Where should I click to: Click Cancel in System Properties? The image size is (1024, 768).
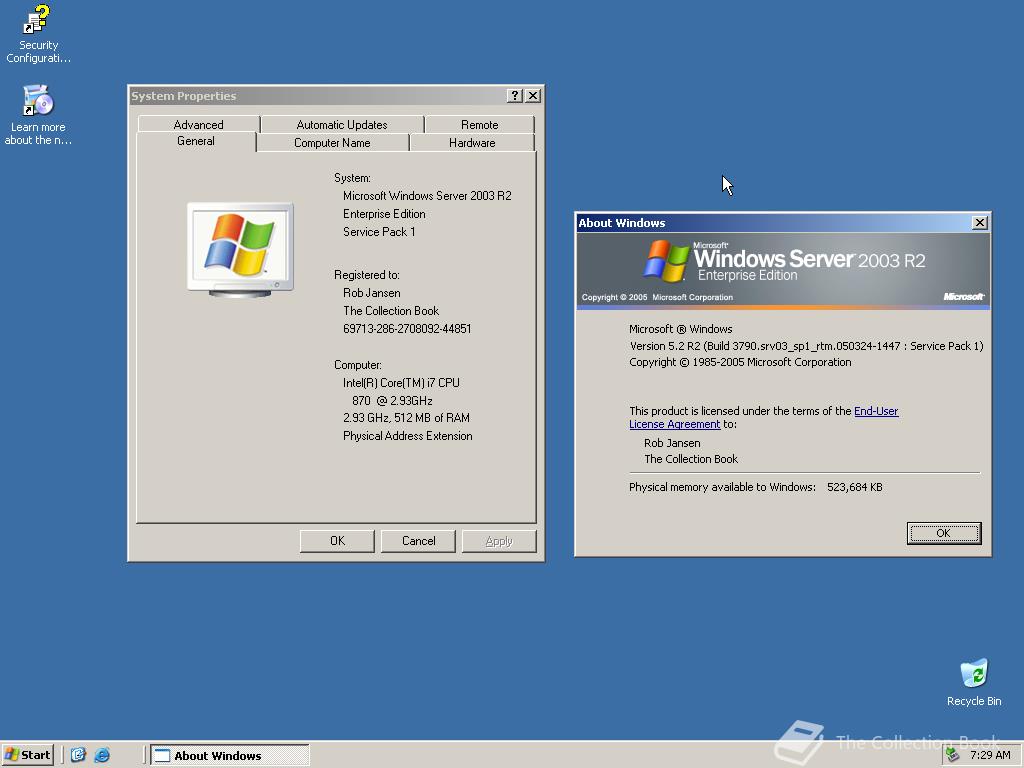[x=418, y=540]
